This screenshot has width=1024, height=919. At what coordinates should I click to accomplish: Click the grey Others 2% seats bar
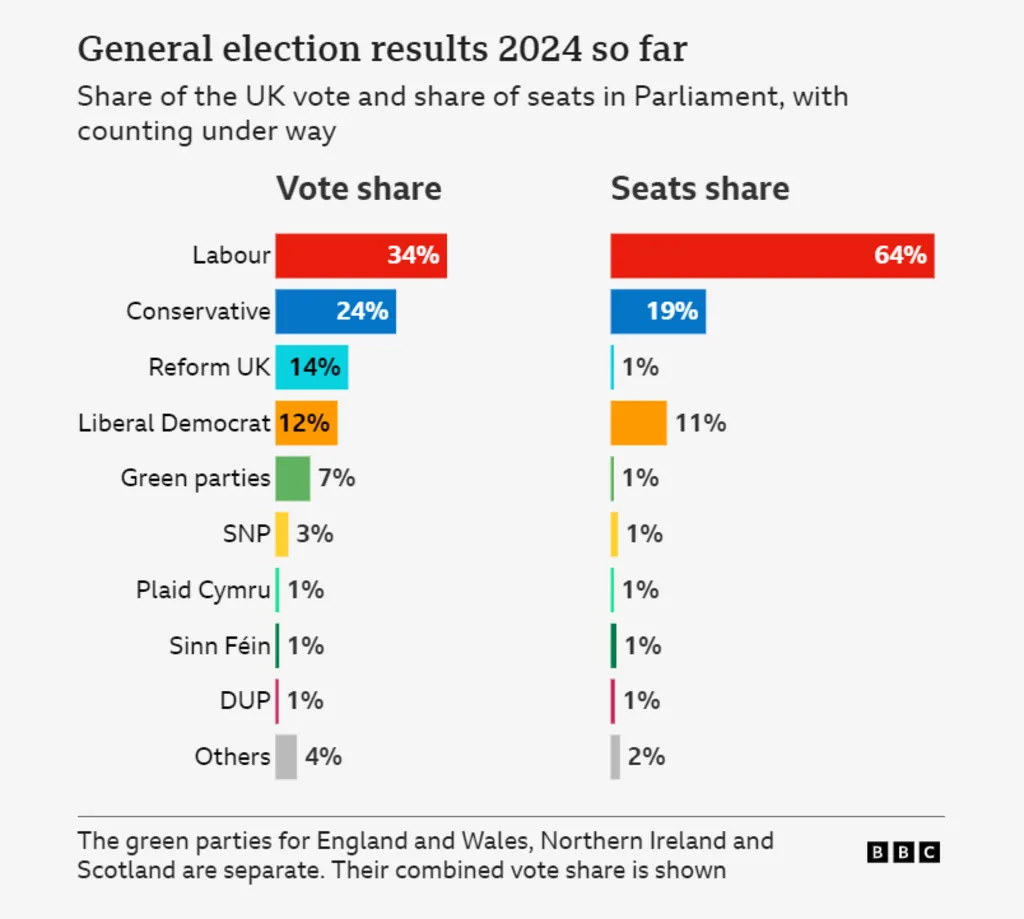615,756
